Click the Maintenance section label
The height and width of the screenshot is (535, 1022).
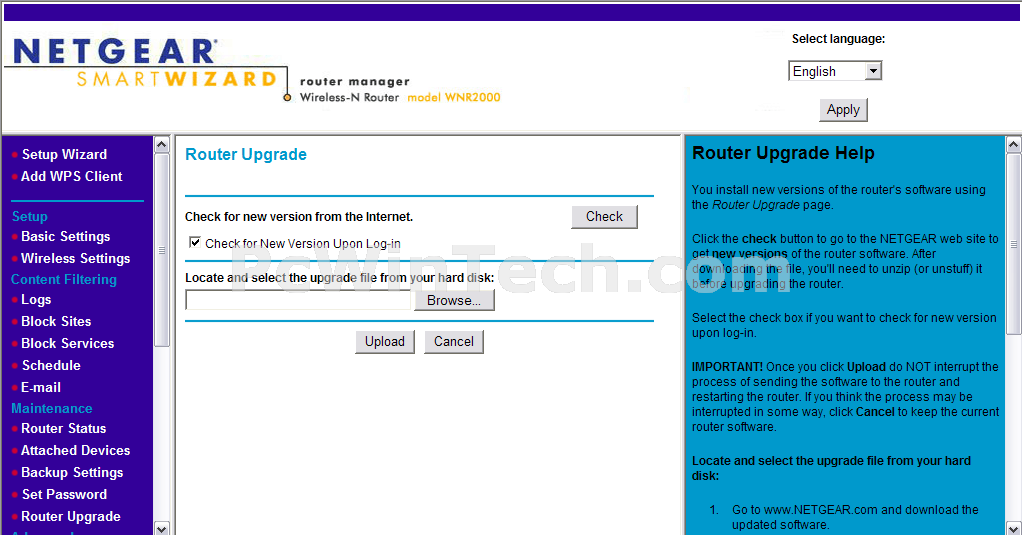(x=51, y=409)
